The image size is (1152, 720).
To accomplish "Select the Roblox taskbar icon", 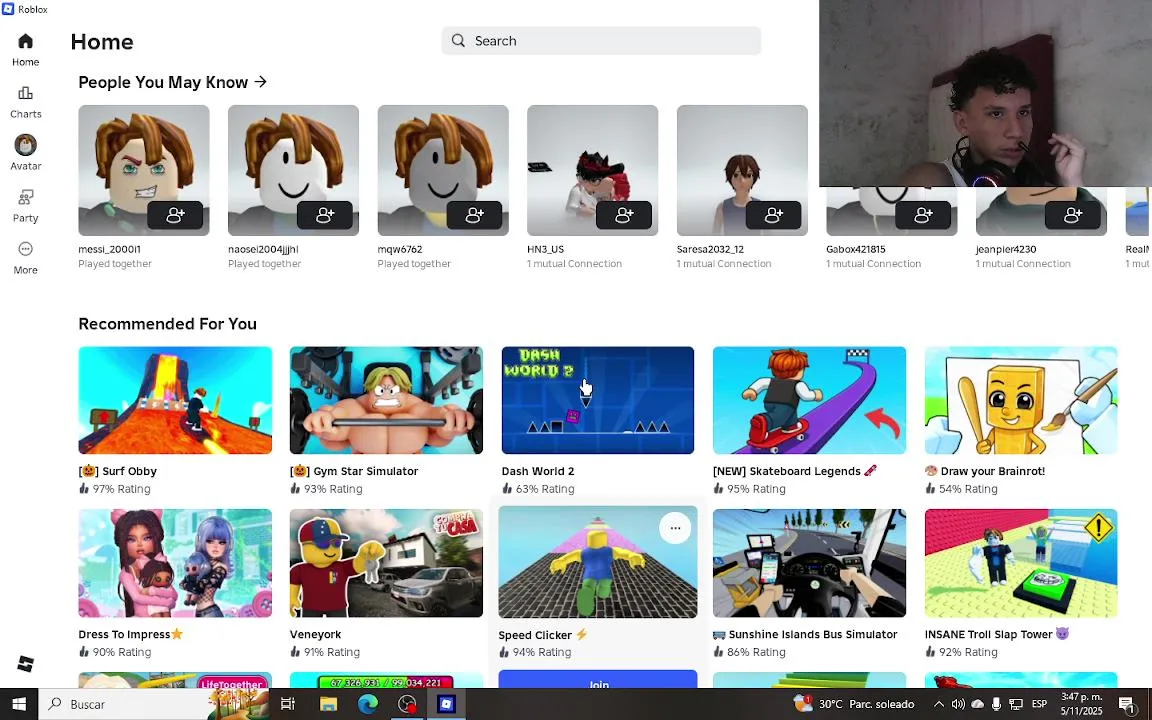I will (446, 704).
